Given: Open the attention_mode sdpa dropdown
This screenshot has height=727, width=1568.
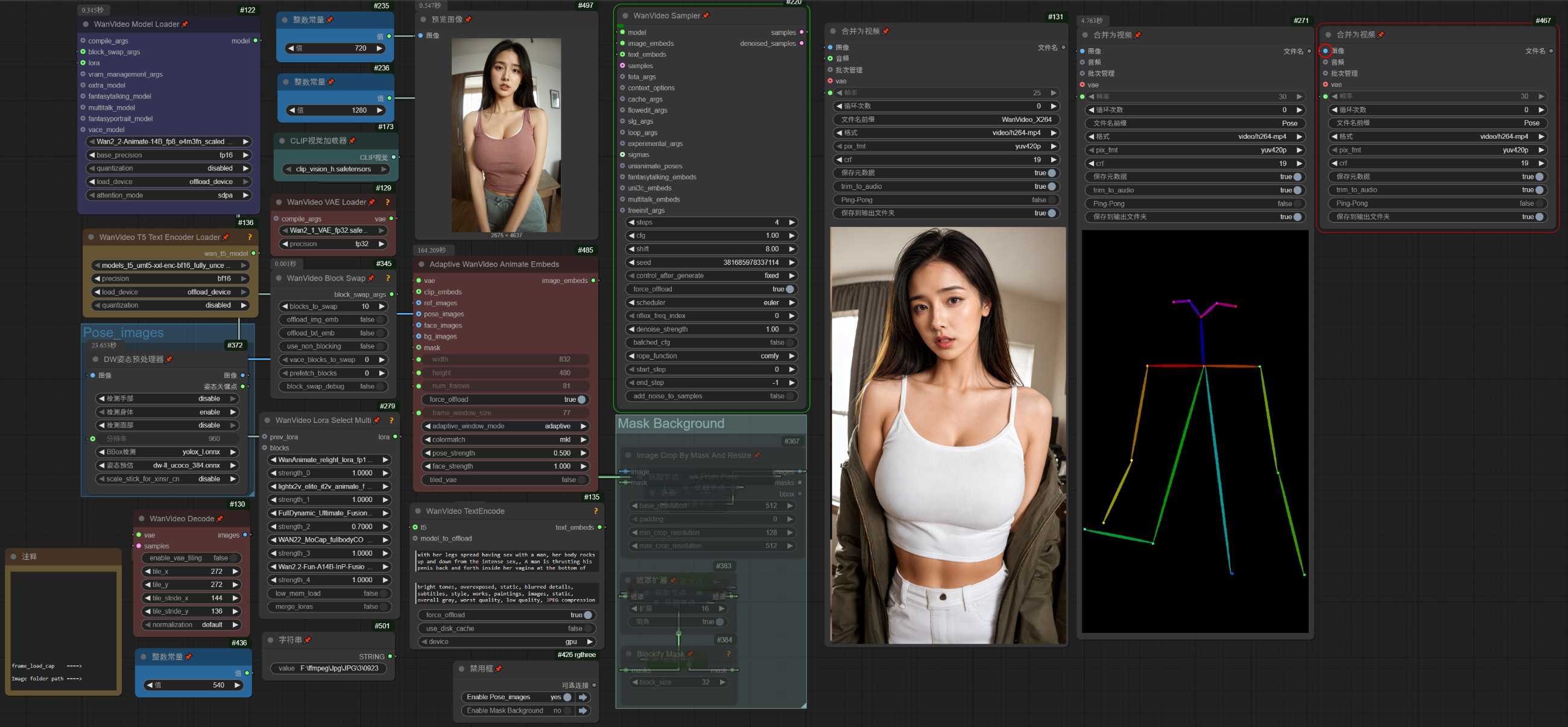Looking at the screenshot, I should pyautogui.click(x=169, y=195).
